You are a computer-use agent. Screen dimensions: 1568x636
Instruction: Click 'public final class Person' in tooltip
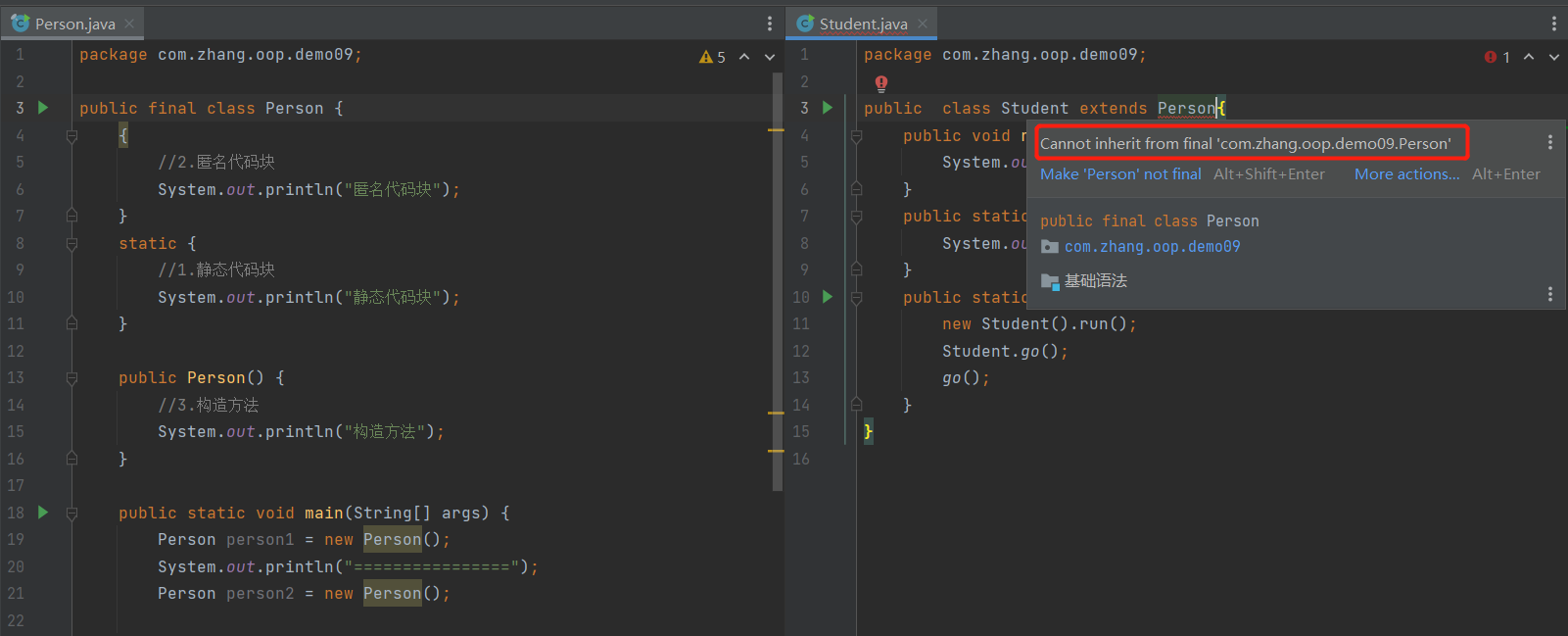pos(1150,221)
